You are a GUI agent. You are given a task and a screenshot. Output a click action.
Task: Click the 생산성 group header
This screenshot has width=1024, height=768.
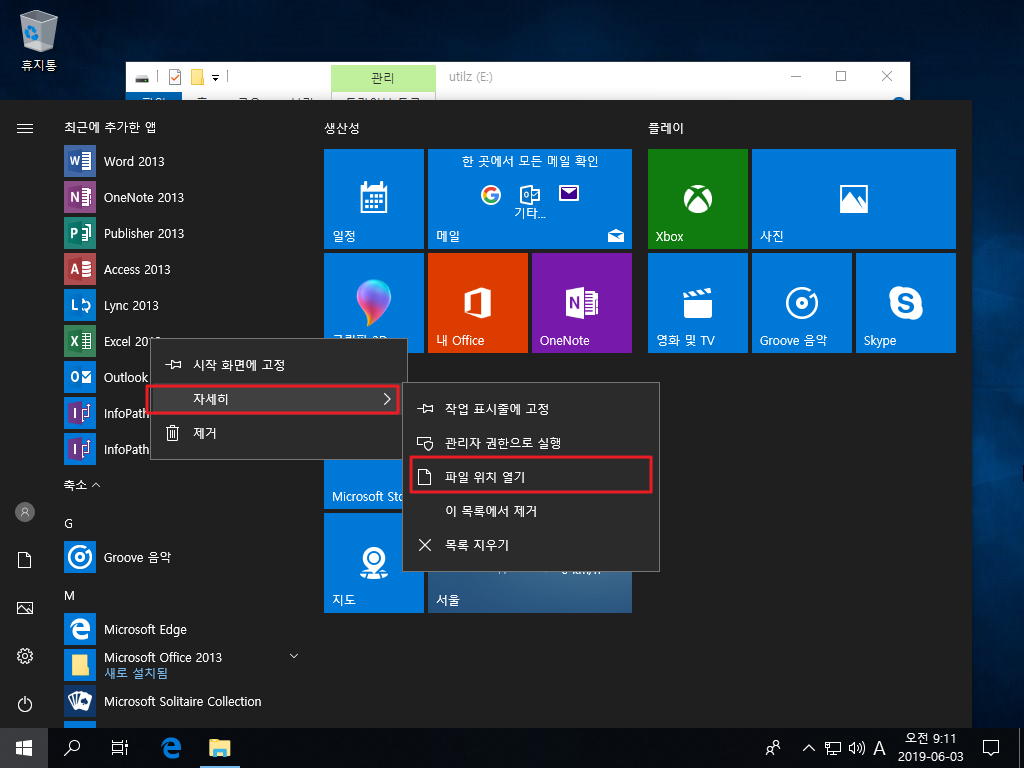click(x=342, y=128)
